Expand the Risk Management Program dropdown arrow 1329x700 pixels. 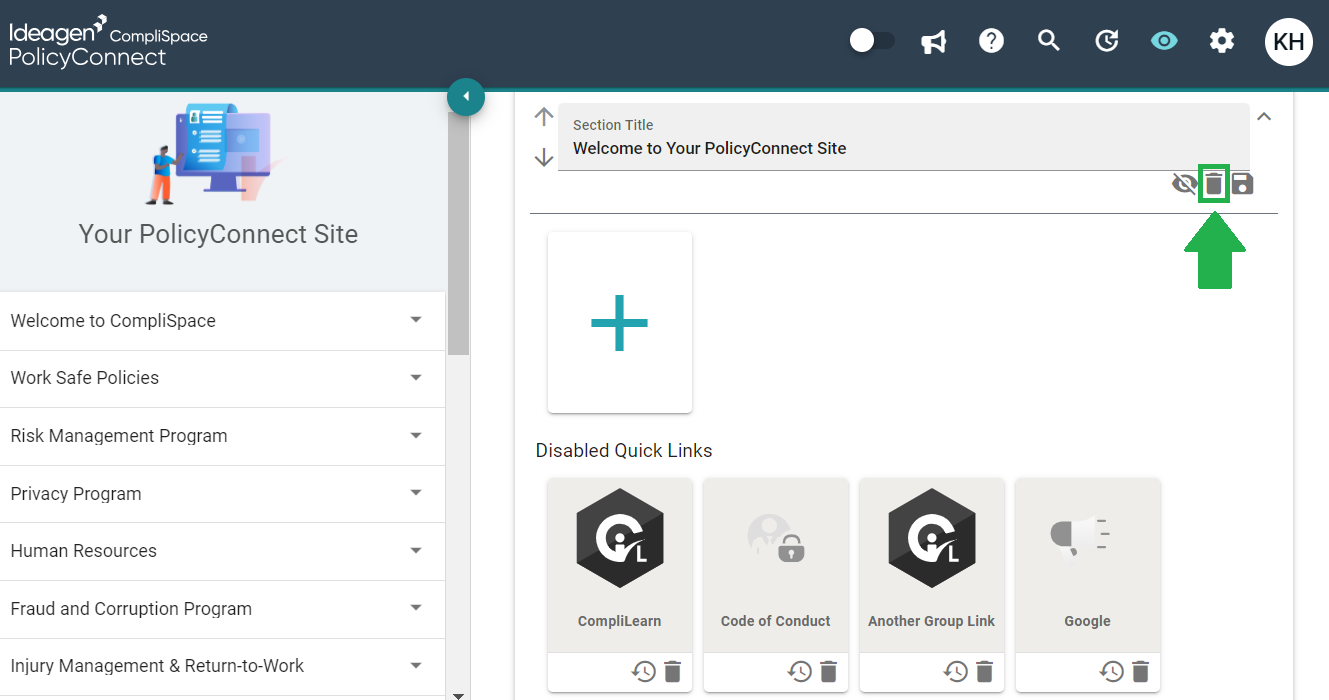(x=416, y=435)
